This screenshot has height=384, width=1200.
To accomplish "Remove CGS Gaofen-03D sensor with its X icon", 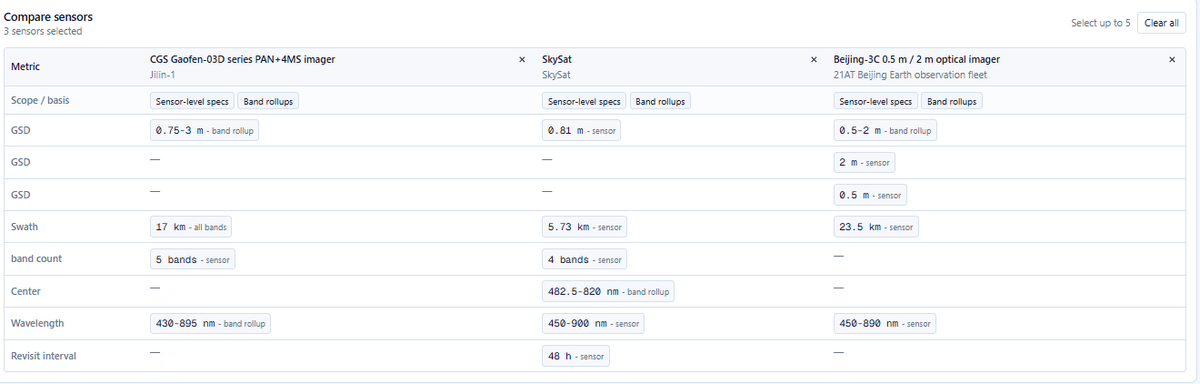I will [x=522, y=60].
